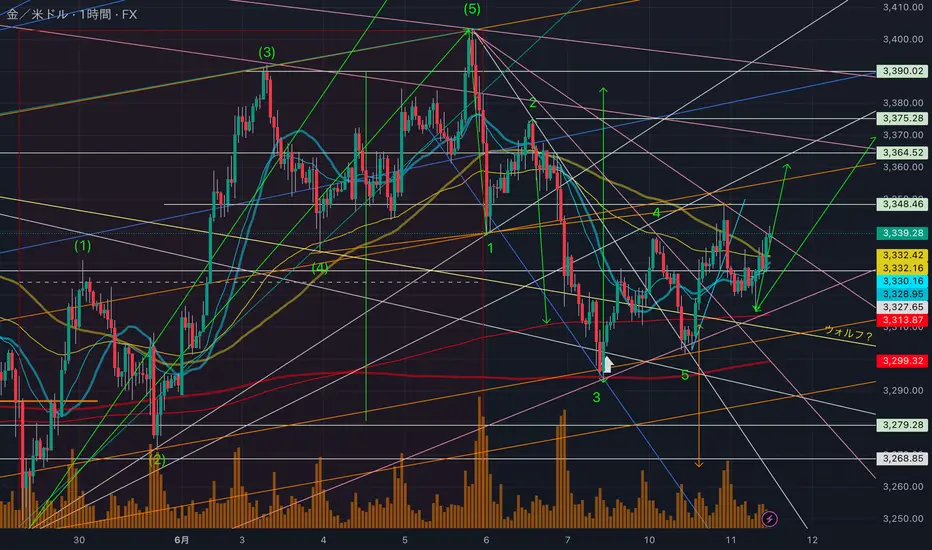Click the 3,268.85 price level label
The height and width of the screenshot is (550, 932).
(x=902, y=458)
